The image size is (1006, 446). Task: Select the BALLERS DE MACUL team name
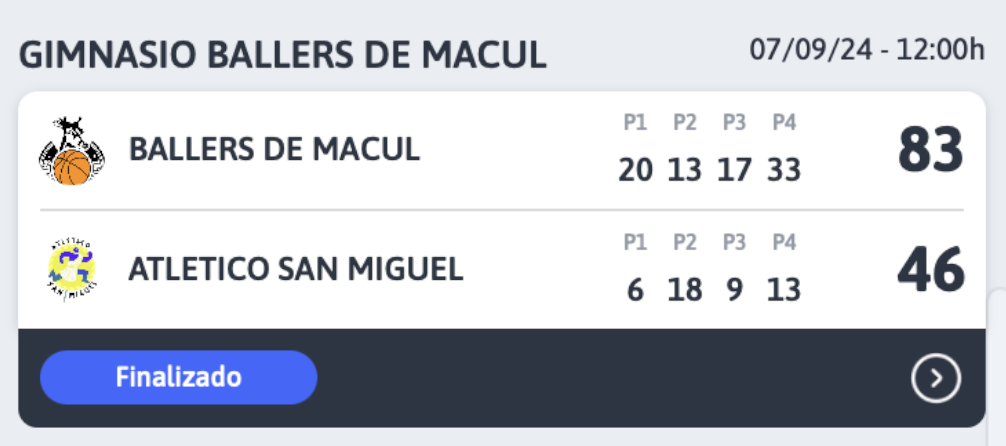coord(275,150)
